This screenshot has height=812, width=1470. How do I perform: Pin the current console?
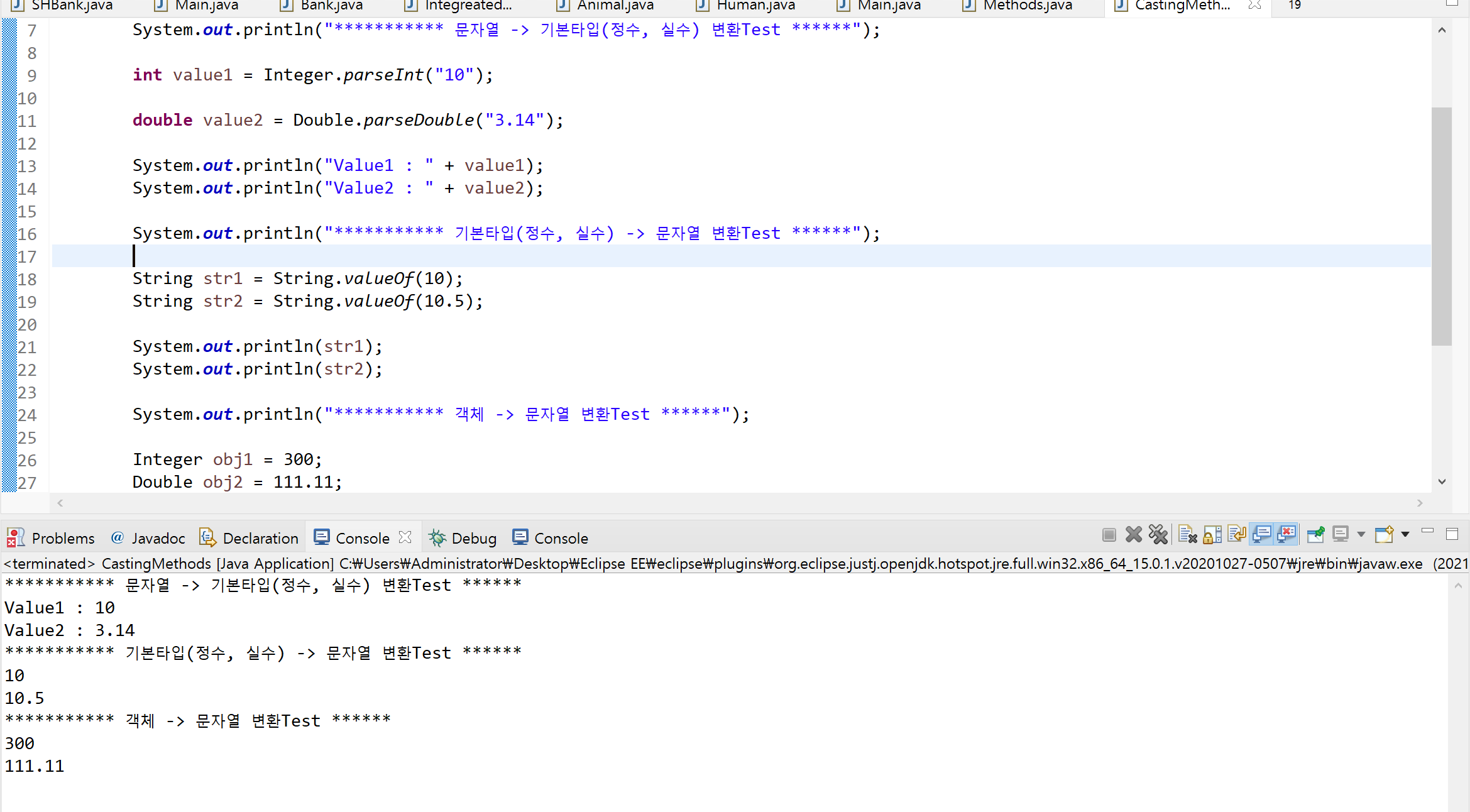(x=1315, y=535)
